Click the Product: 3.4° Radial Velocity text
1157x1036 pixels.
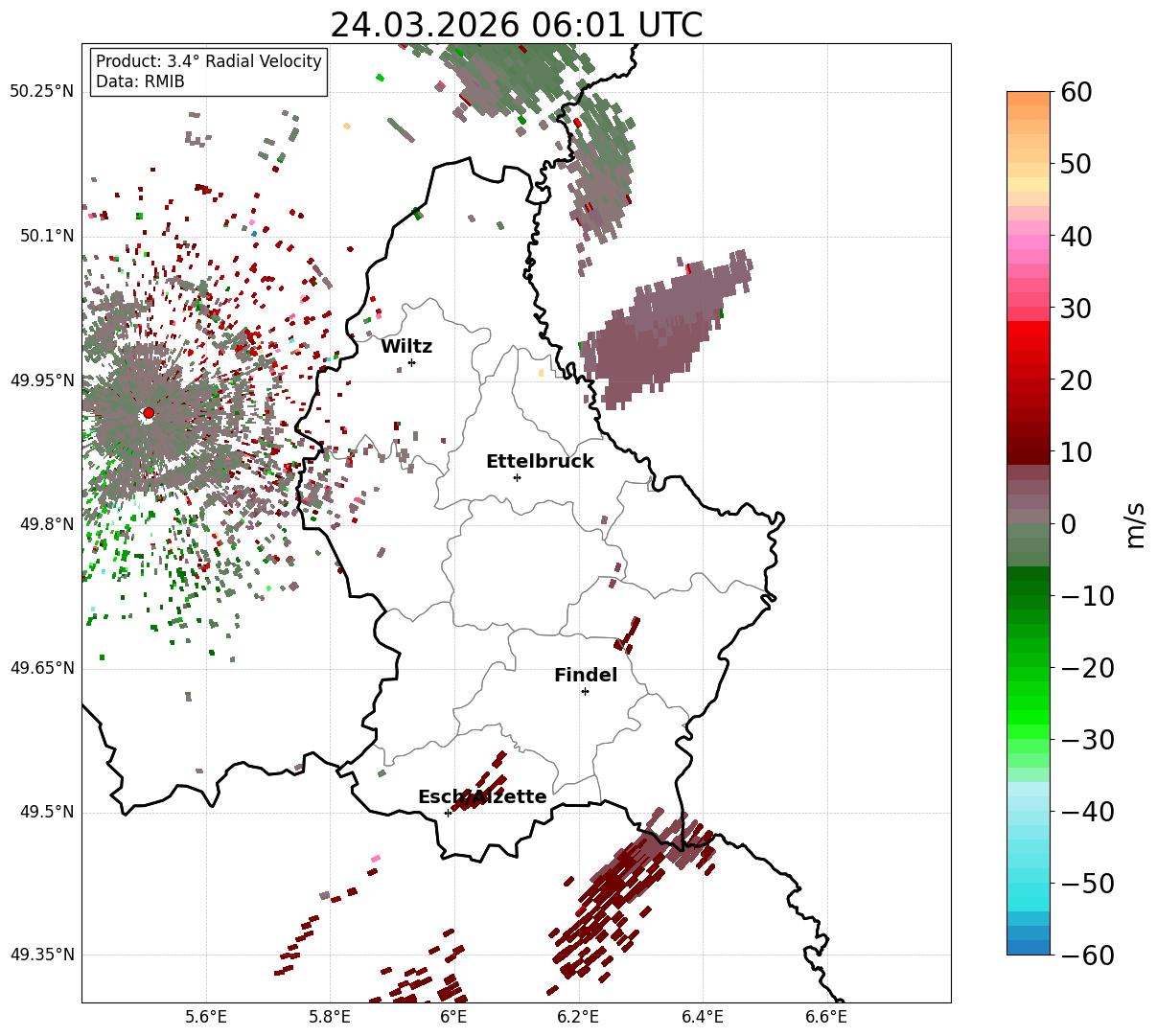(209, 61)
